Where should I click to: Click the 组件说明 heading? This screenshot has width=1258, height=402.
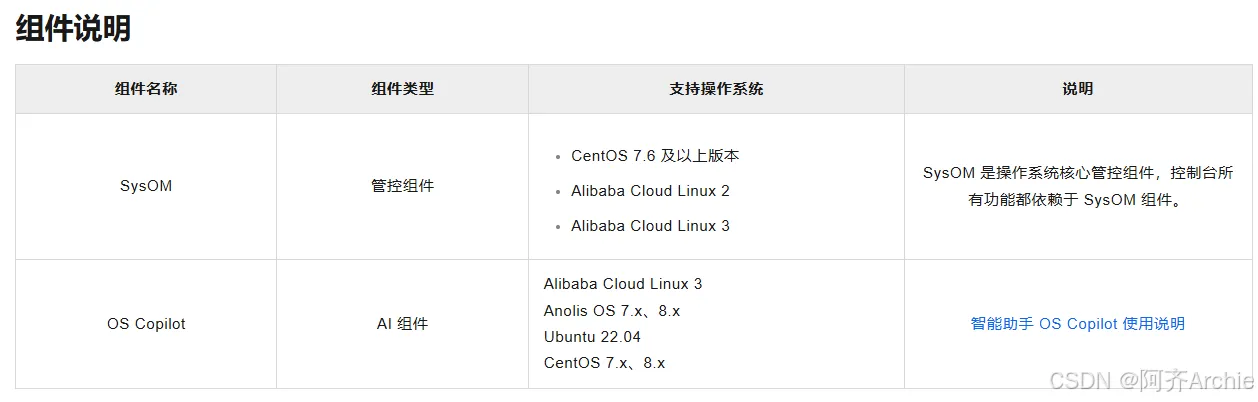click(73, 29)
